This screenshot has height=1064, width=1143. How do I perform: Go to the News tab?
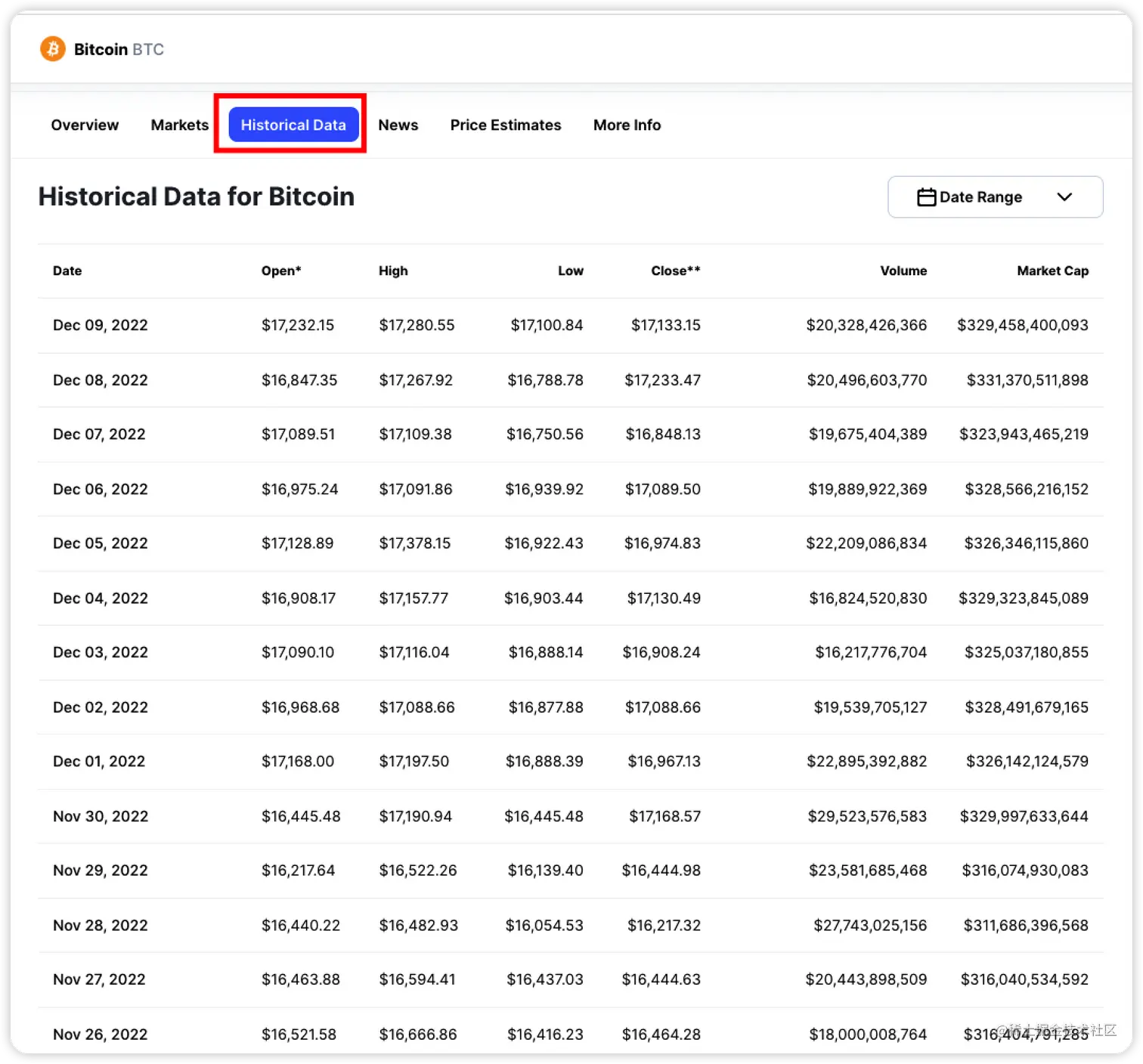tap(398, 125)
